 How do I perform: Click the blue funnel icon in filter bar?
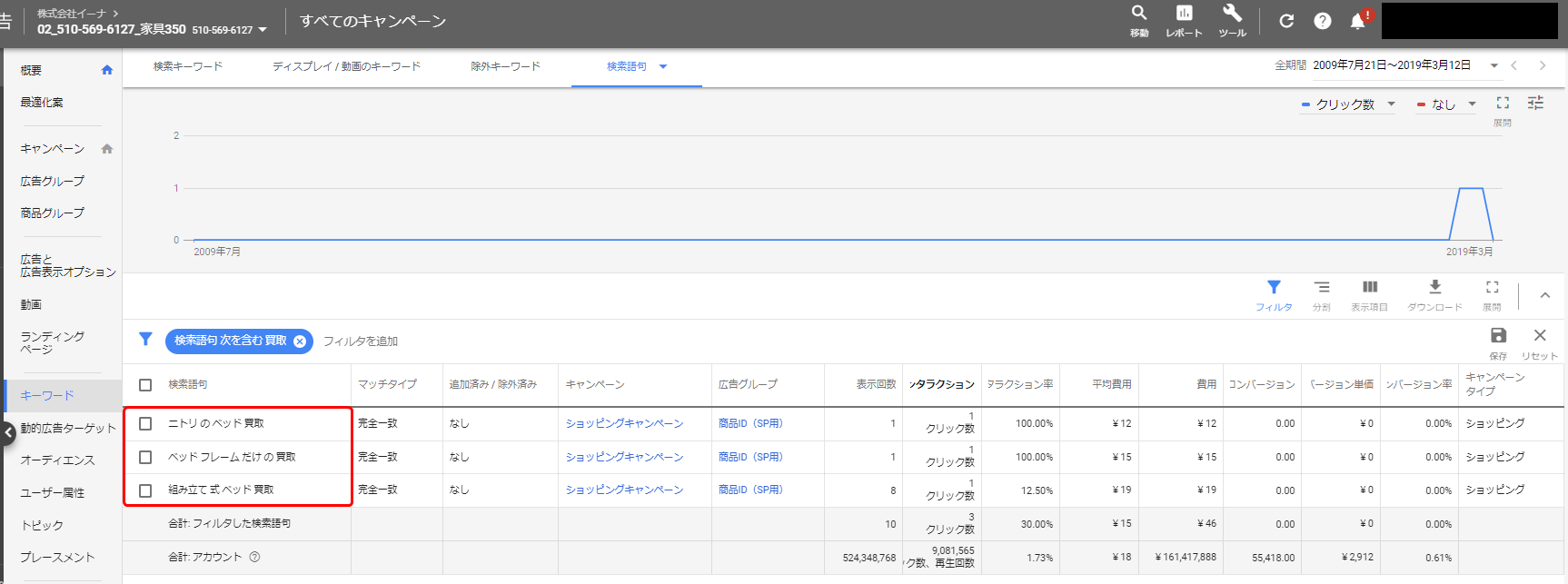point(145,339)
